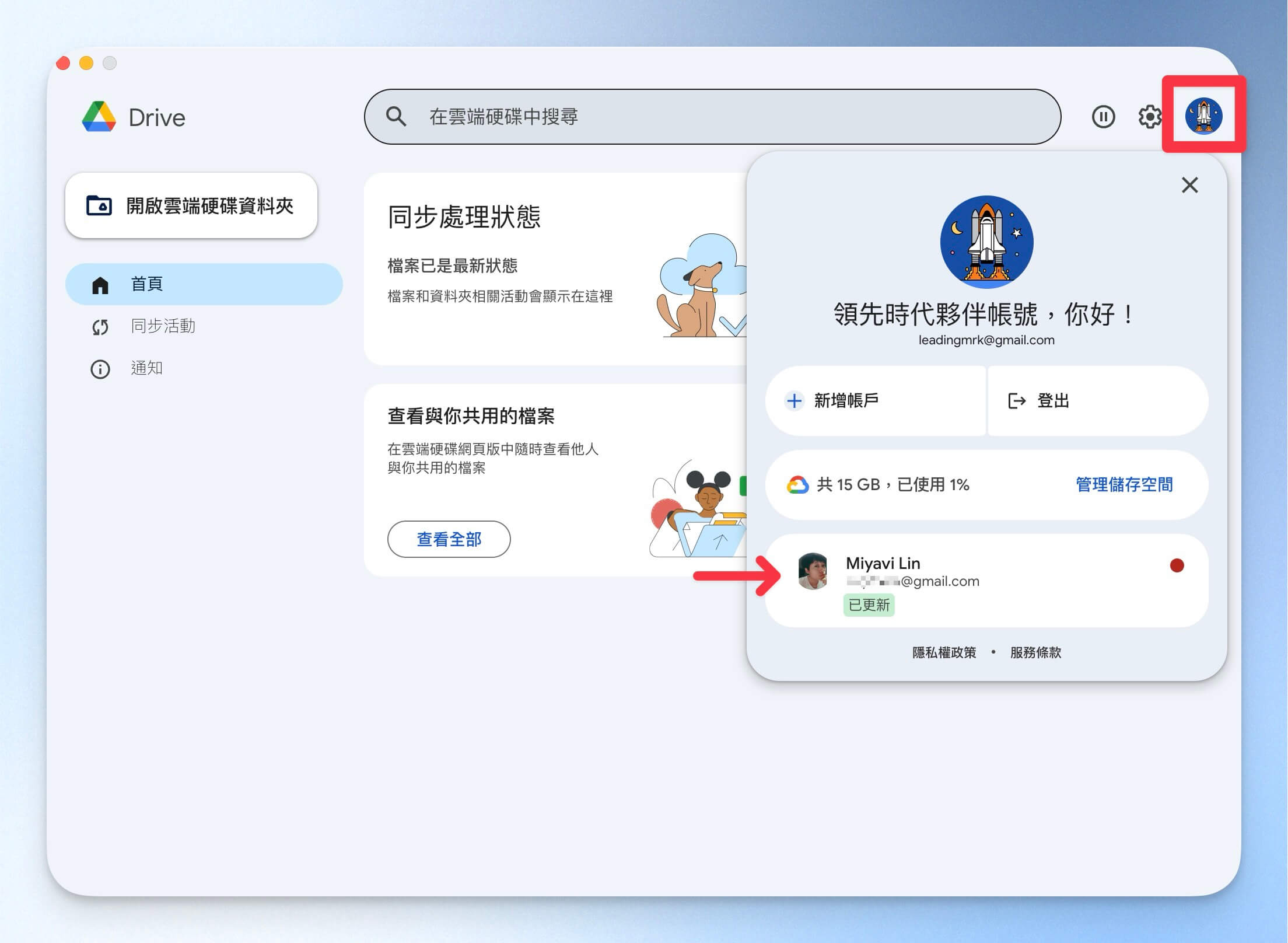Open the 服務條款 link
This screenshot has width=1288, height=943.
[x=1035, y=652]
